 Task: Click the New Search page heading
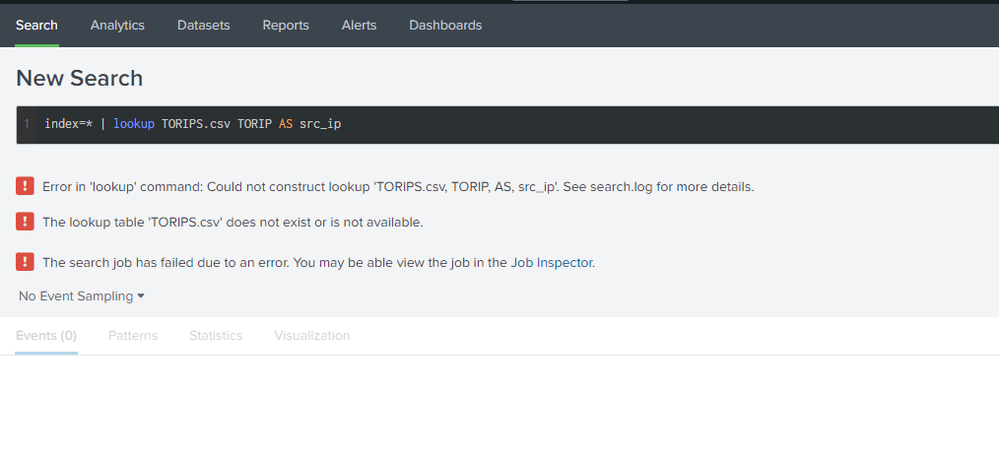79,78
